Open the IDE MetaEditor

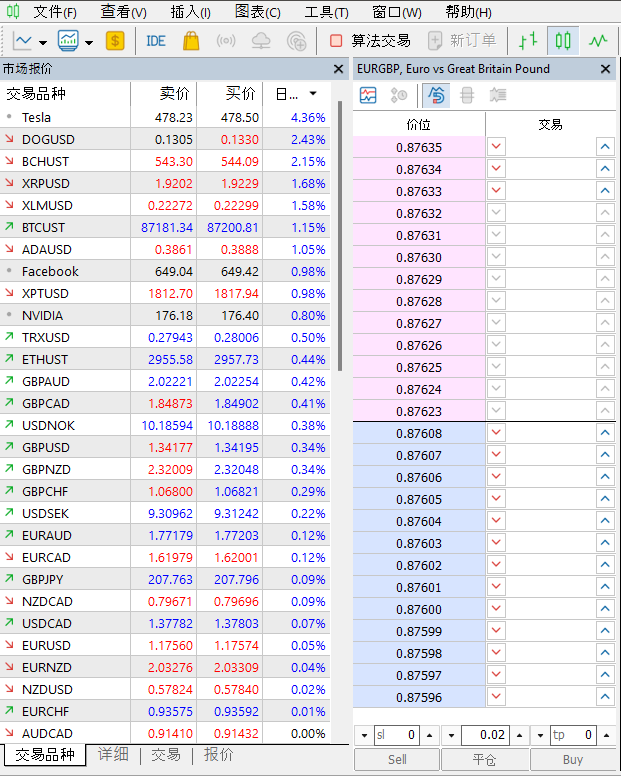[156, 41]
